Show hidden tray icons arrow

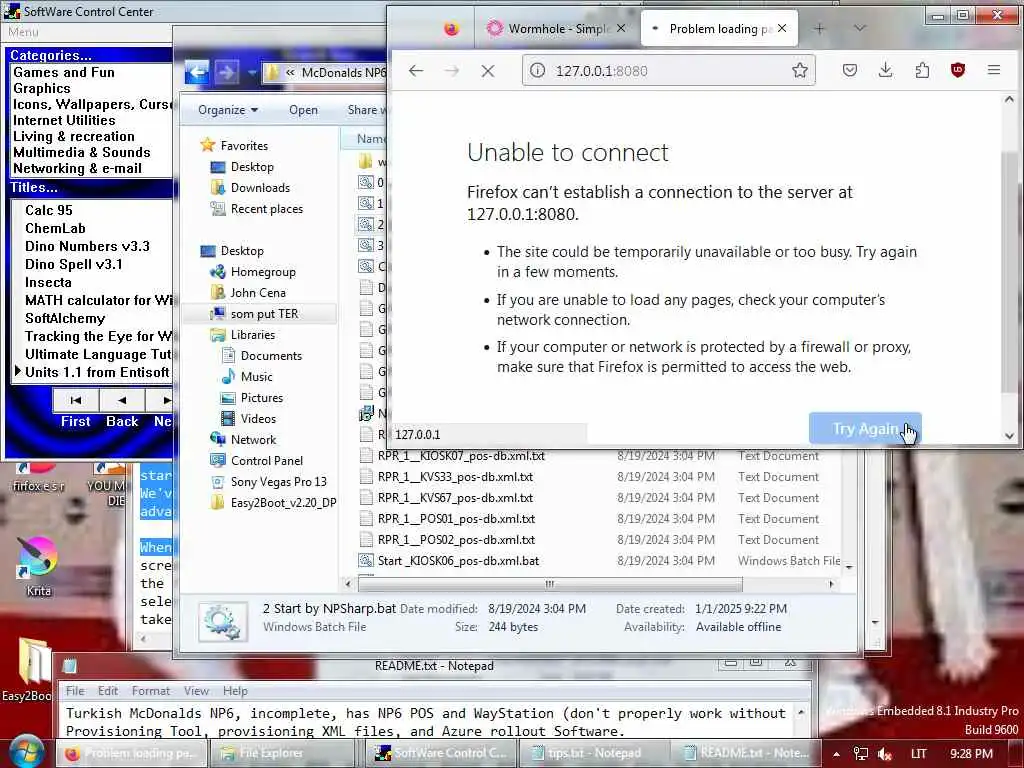click(x=836, y=754)
